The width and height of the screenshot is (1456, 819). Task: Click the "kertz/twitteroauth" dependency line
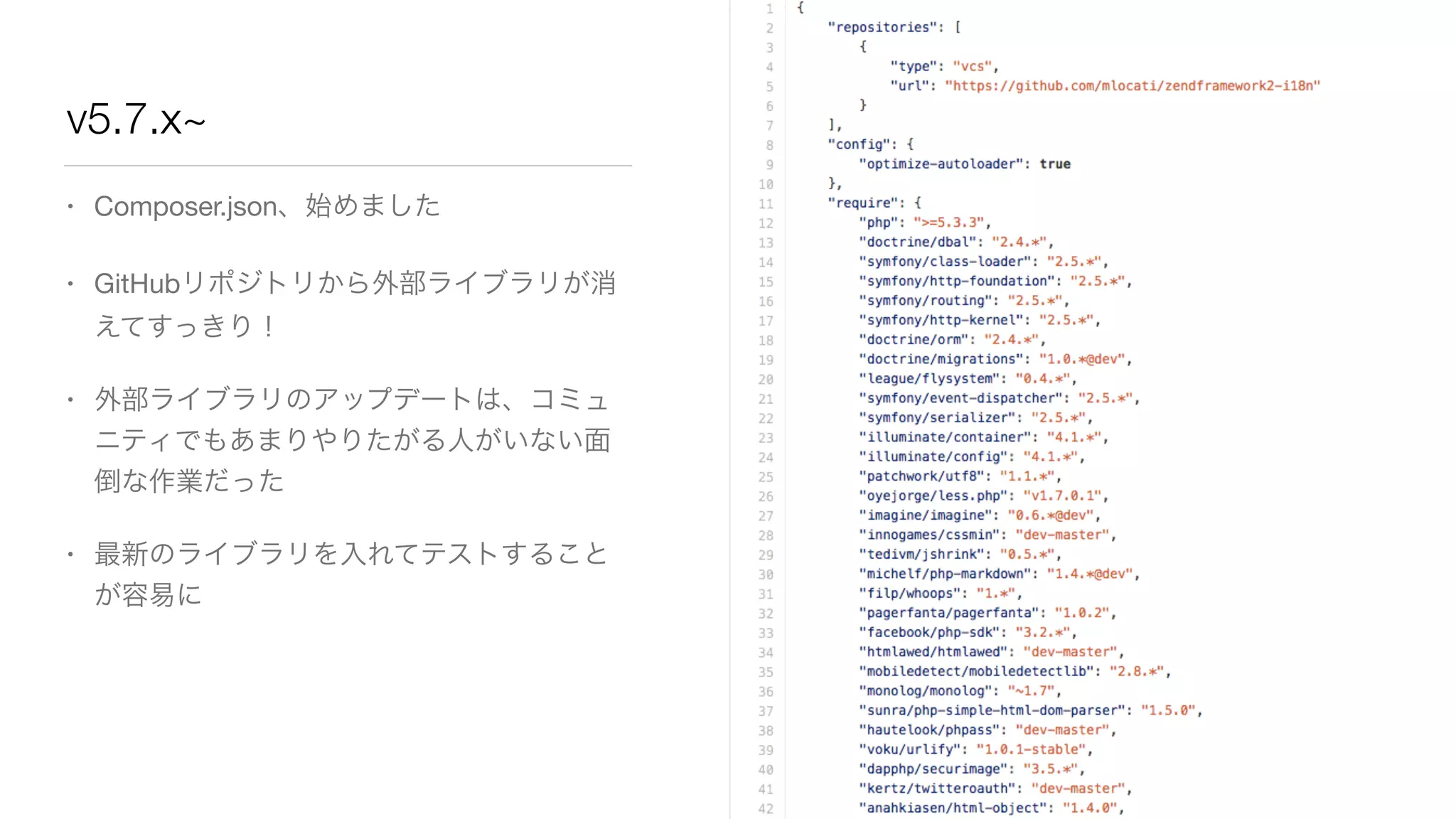point(995,789)
